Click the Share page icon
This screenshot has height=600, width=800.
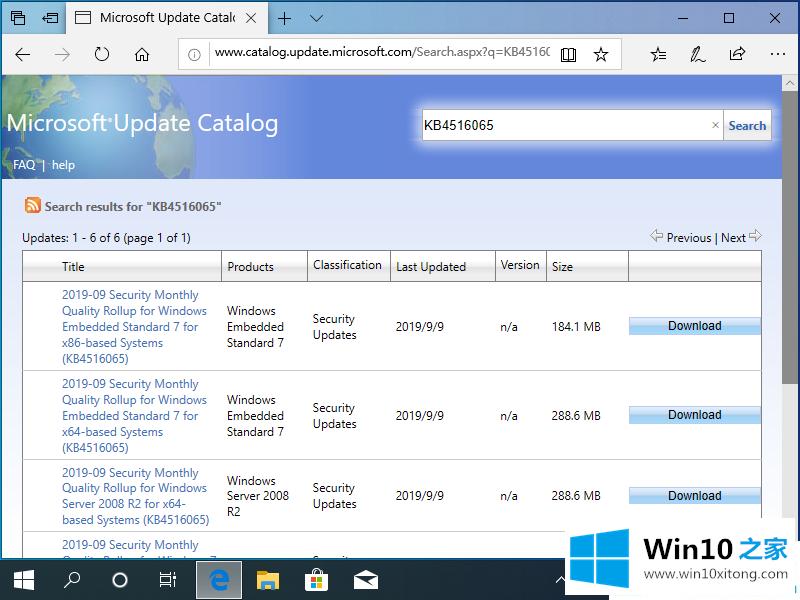tap(737, 54)
